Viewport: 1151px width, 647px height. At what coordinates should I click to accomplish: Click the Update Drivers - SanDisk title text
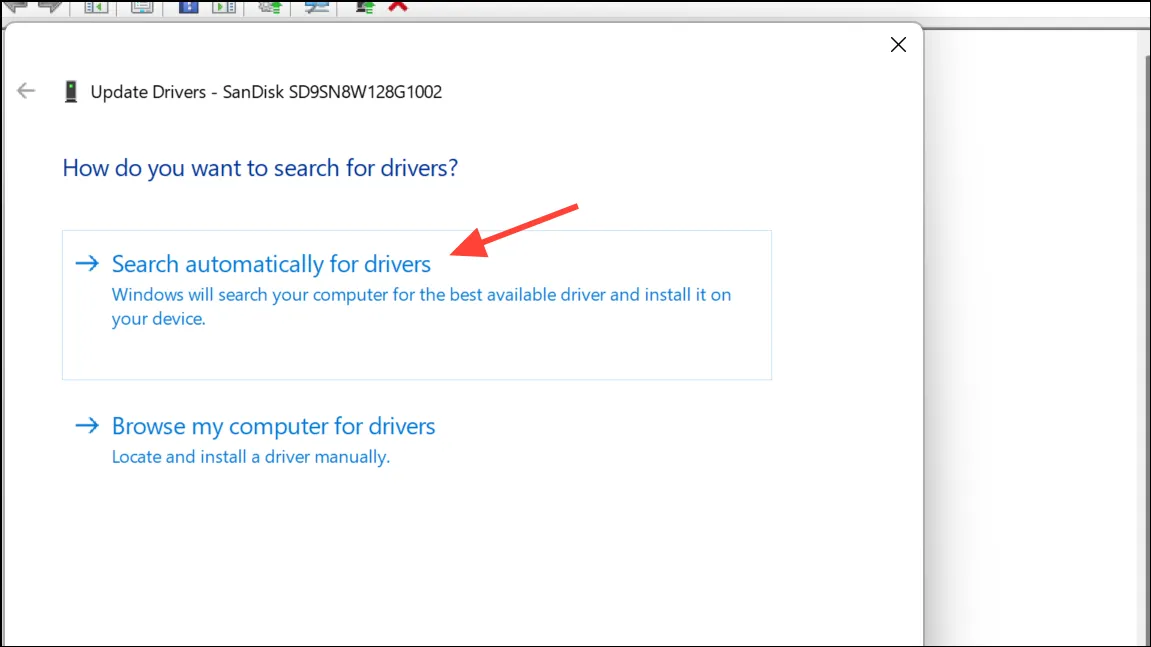[x=266, y=92]
